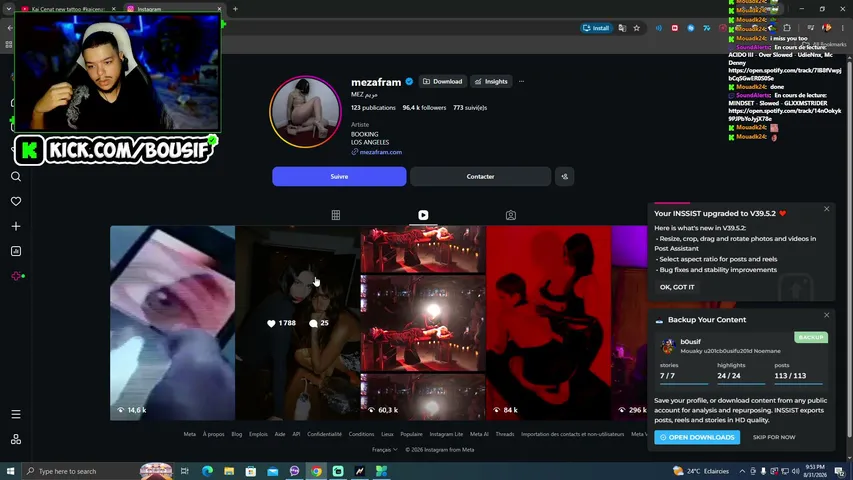Bookmark this page with the star icon

636,28
